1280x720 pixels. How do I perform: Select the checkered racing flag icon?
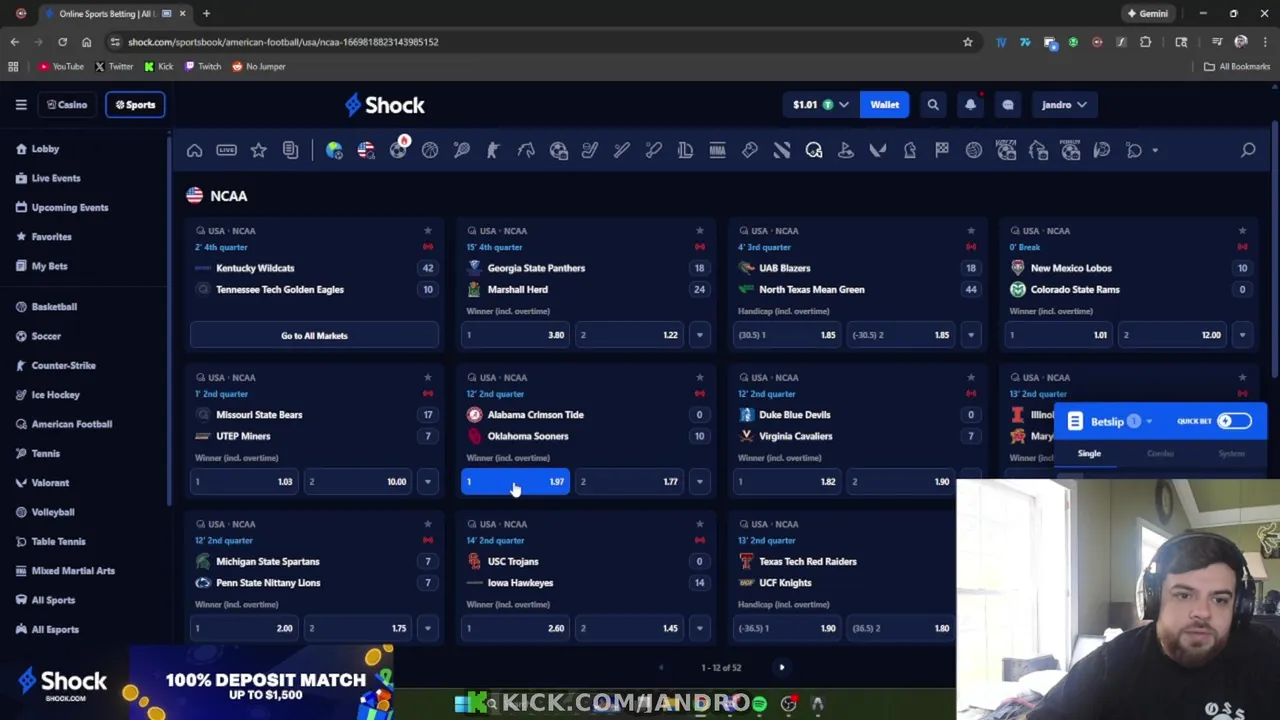point(942,150)
